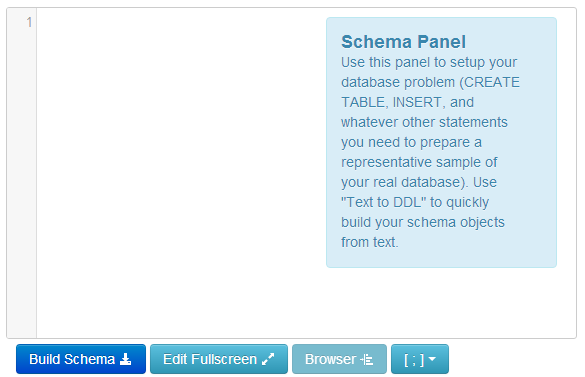Click the "Edit Fullscreen" text label
585x377 pixels.
click(x=210, y=359)
